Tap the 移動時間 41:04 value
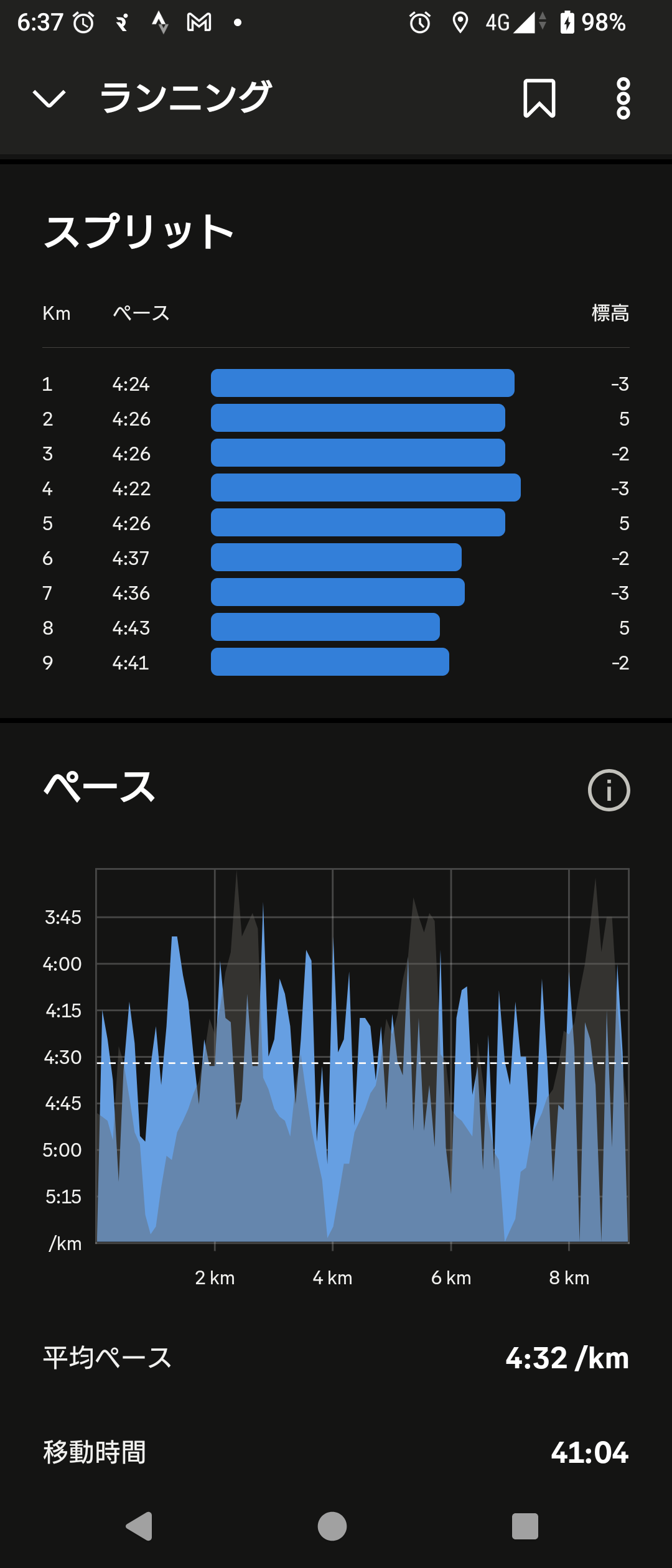The height and width of the screenshot is (1568, 672). click(589, 1453)
